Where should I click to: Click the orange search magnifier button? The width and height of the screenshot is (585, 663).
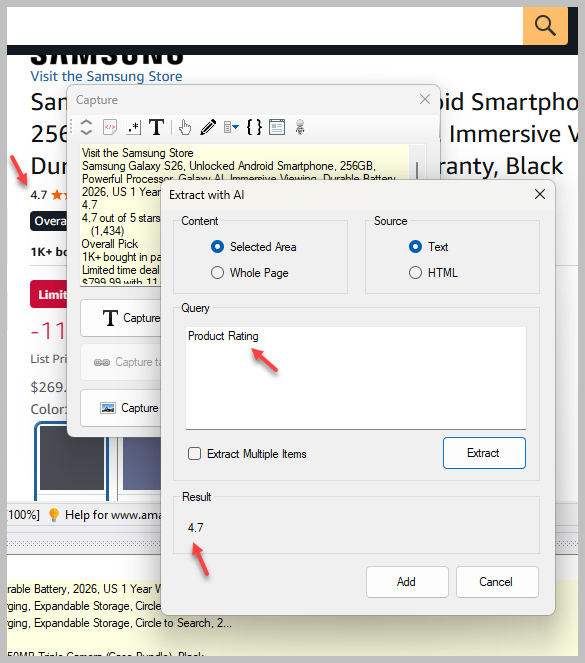coord(545,25)
